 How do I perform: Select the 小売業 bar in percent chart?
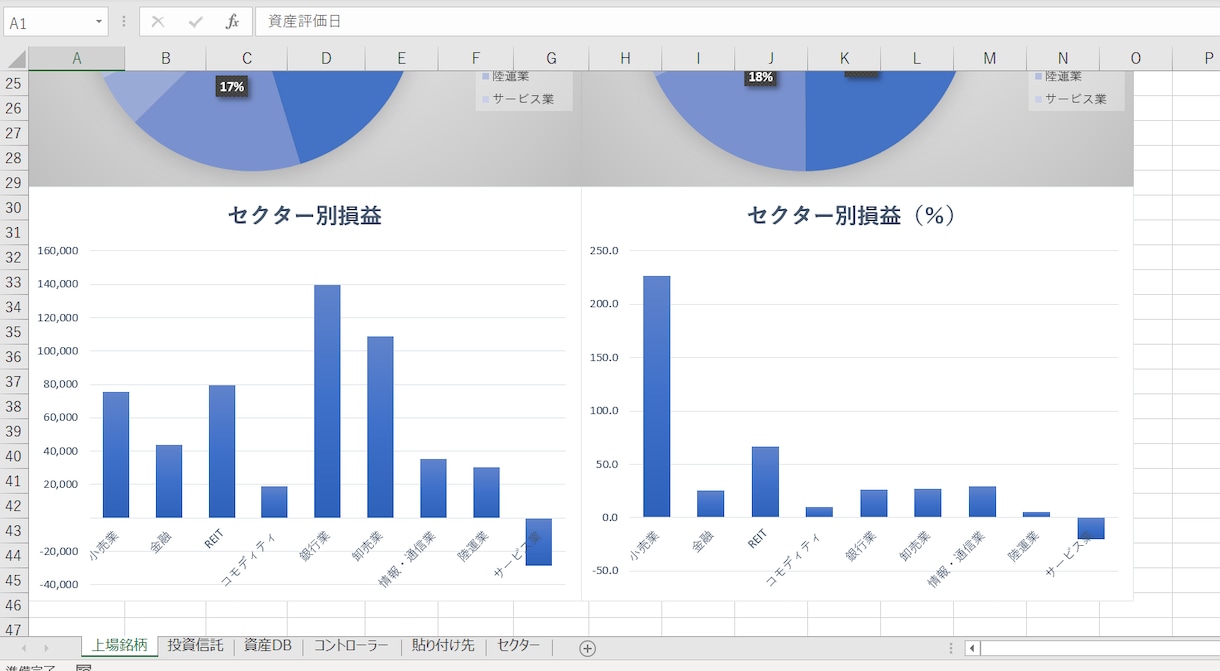656,396
